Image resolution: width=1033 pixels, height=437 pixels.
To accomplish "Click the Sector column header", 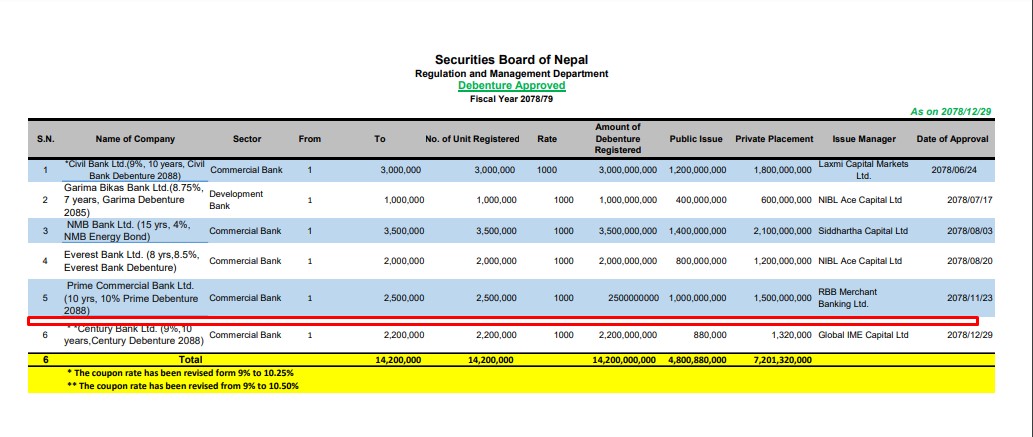I will pyautogui.click(x=246, y=139).
